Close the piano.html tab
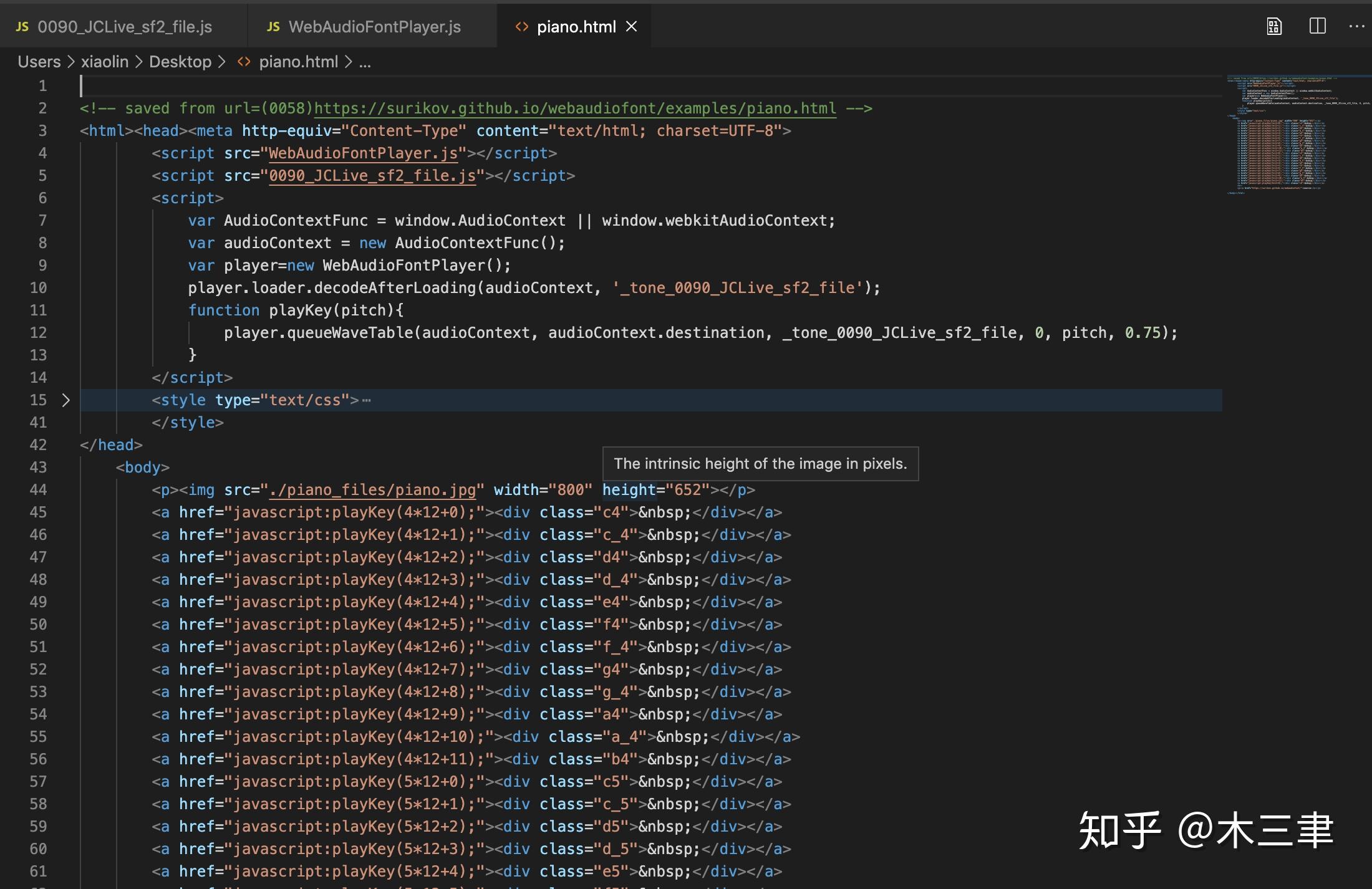1372x889 pixels. [x=632, y=26]
